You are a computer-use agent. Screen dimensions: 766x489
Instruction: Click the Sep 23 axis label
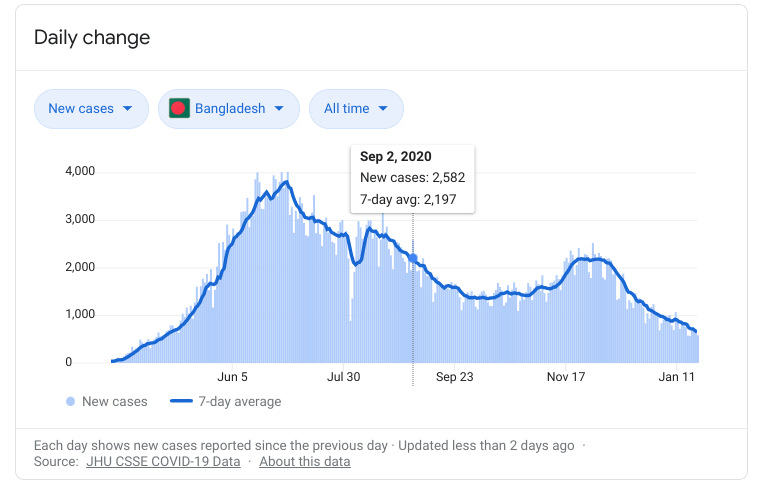[454, 377]
